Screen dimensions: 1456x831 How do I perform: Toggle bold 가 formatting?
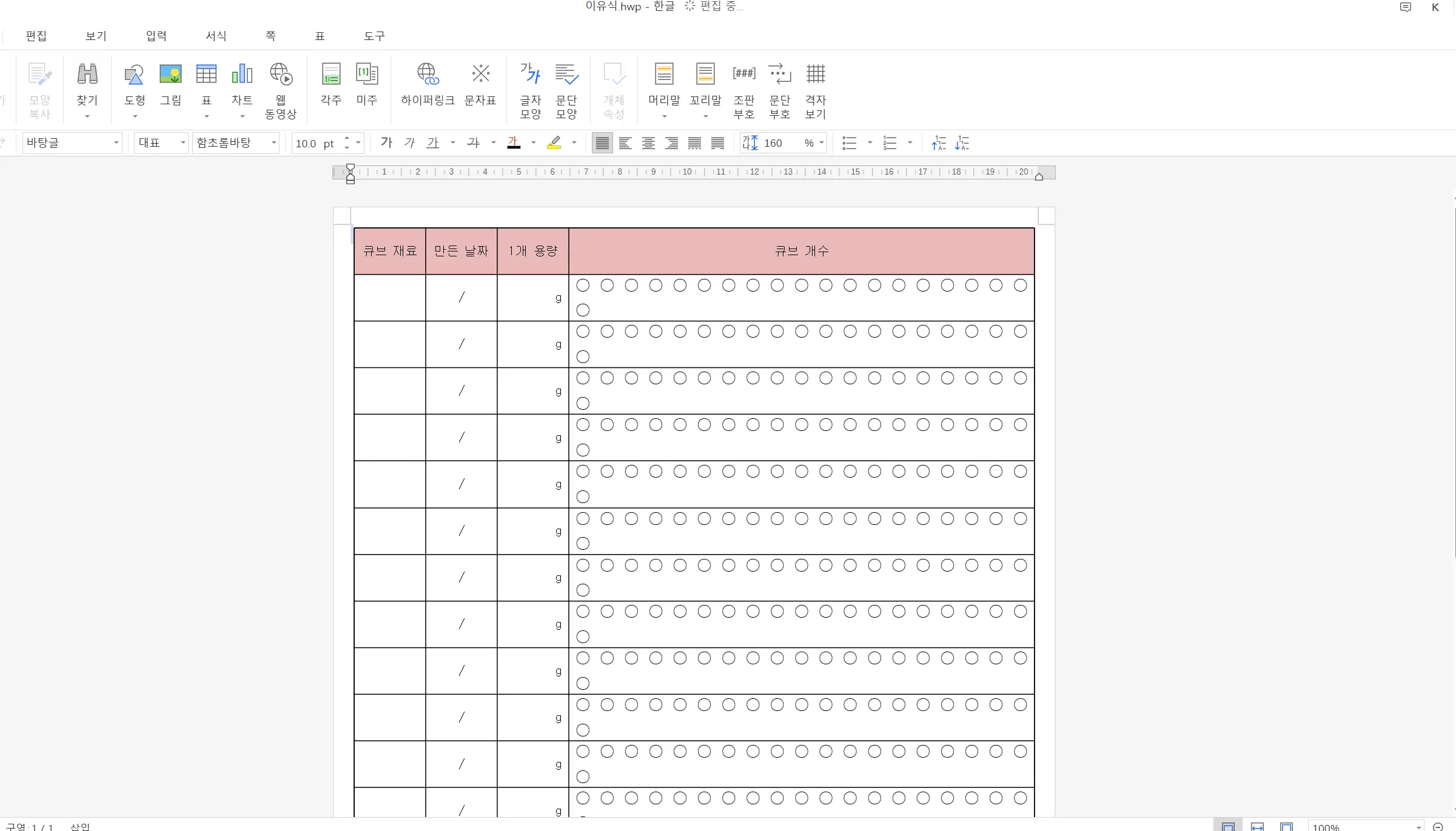coord(386,143)
